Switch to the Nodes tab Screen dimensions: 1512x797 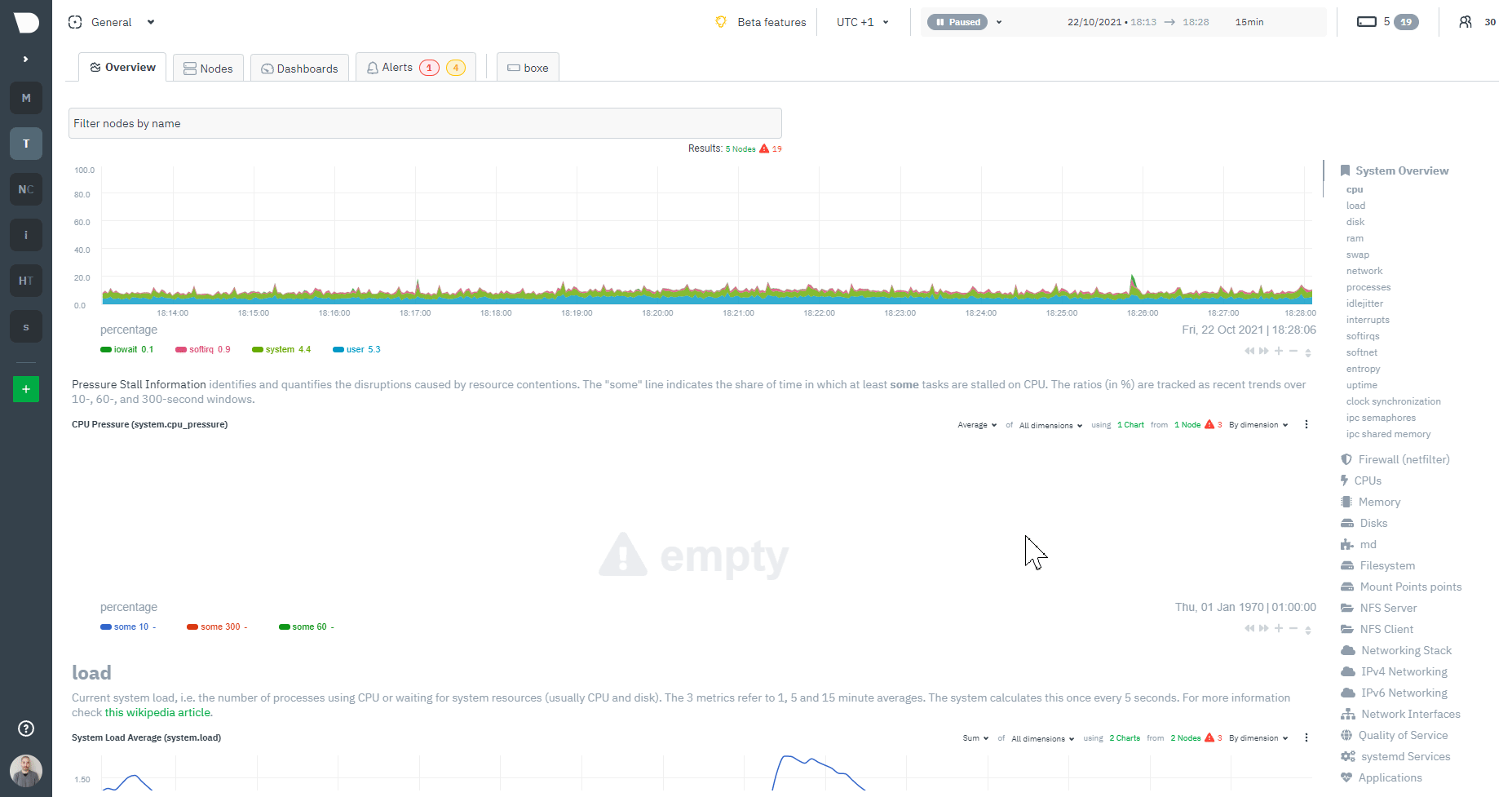pyautogui.click(x=208, y=68)
